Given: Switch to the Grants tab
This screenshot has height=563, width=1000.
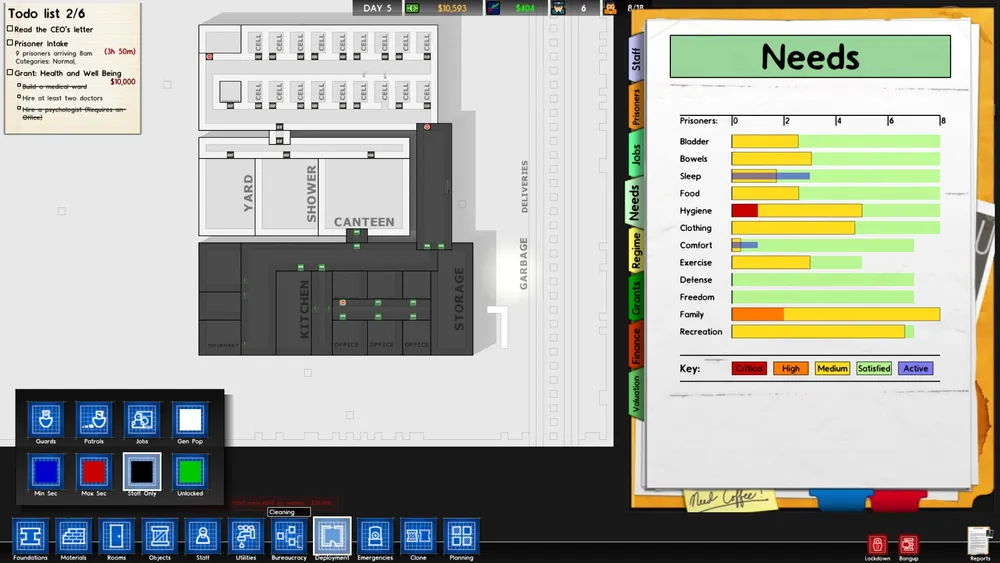Looking at the screenshot, I should coord(635,298).
